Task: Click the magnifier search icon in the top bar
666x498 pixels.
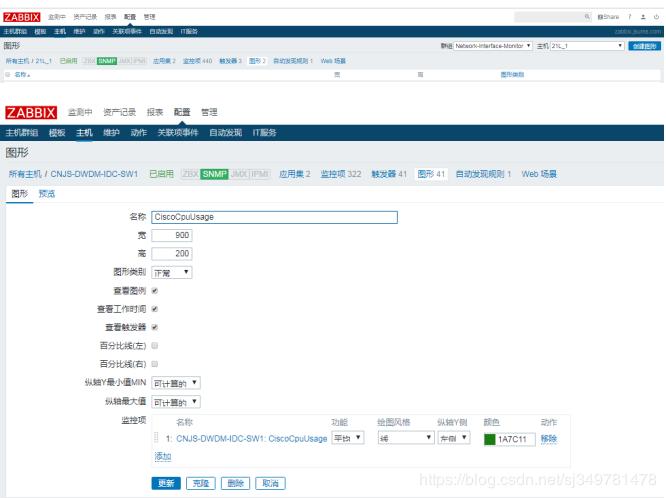Action: coord(587,17)
